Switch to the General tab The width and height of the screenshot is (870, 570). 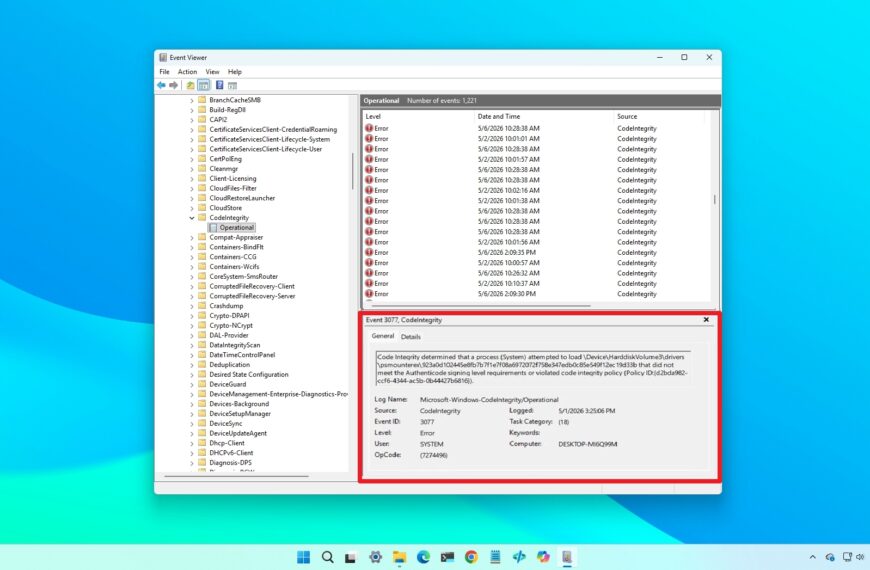coord(383,336)
